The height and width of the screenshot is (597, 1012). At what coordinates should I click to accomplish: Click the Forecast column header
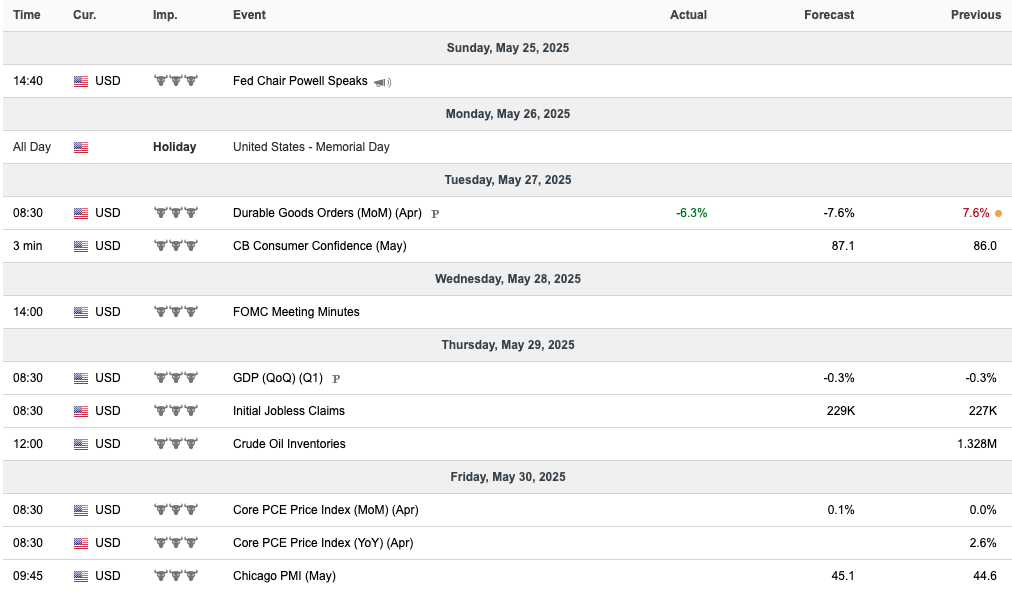(x=829, y=15)
